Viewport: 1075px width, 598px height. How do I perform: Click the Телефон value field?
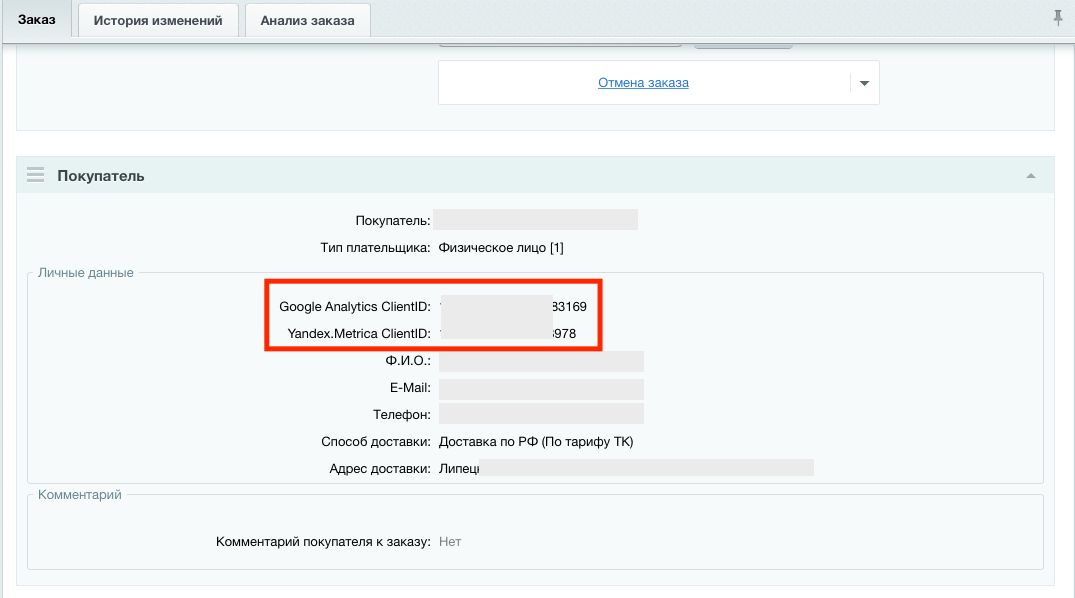click(541, 414)
